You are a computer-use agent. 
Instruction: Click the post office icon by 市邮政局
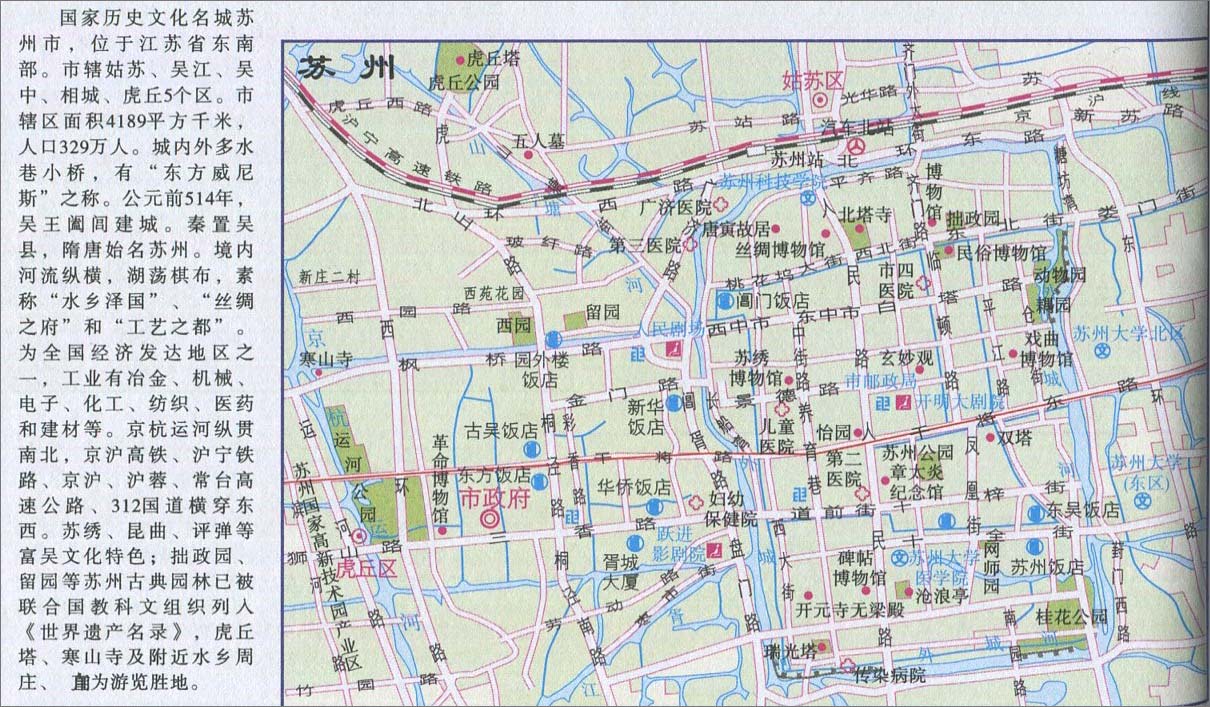click(x=883, y=402)
